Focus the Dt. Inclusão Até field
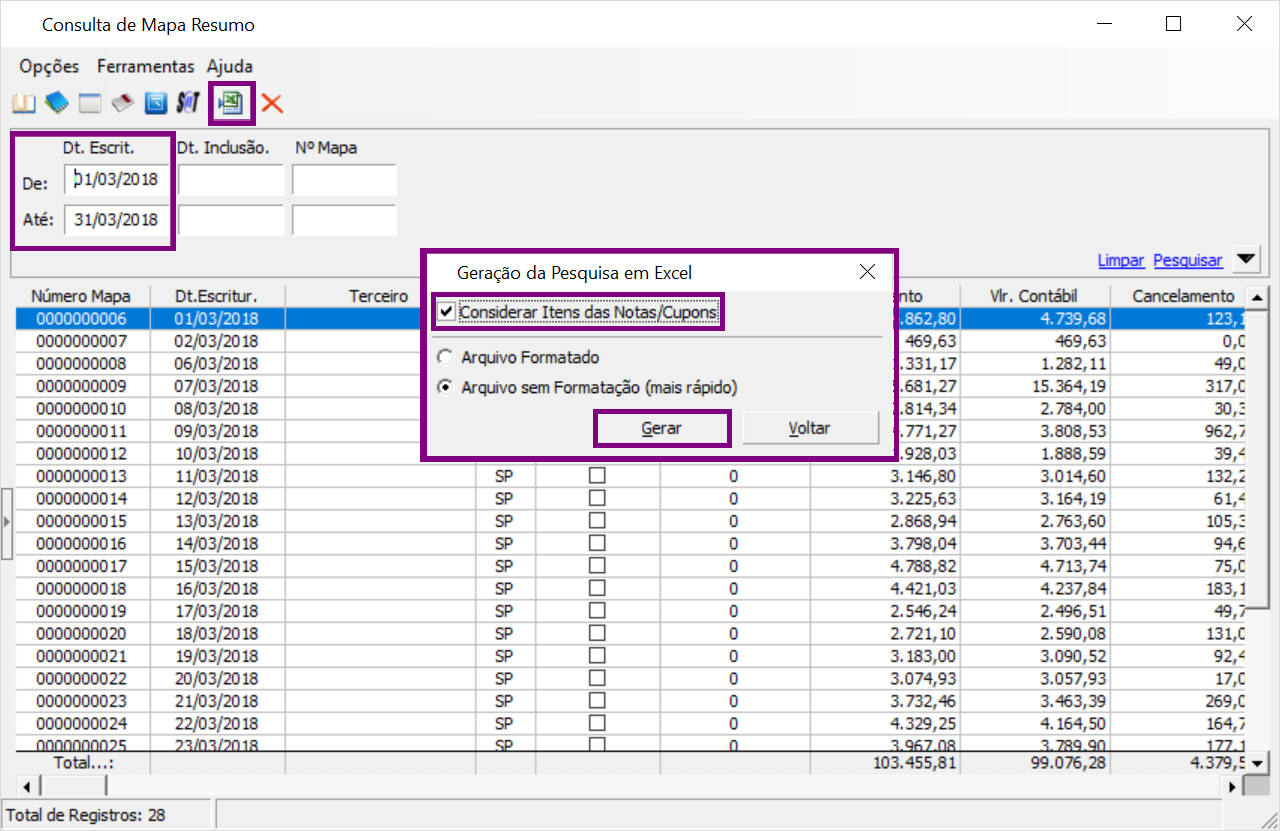The height and width of the screenshot is (831, 1280). pyautogui.click(x=232, y=220)
